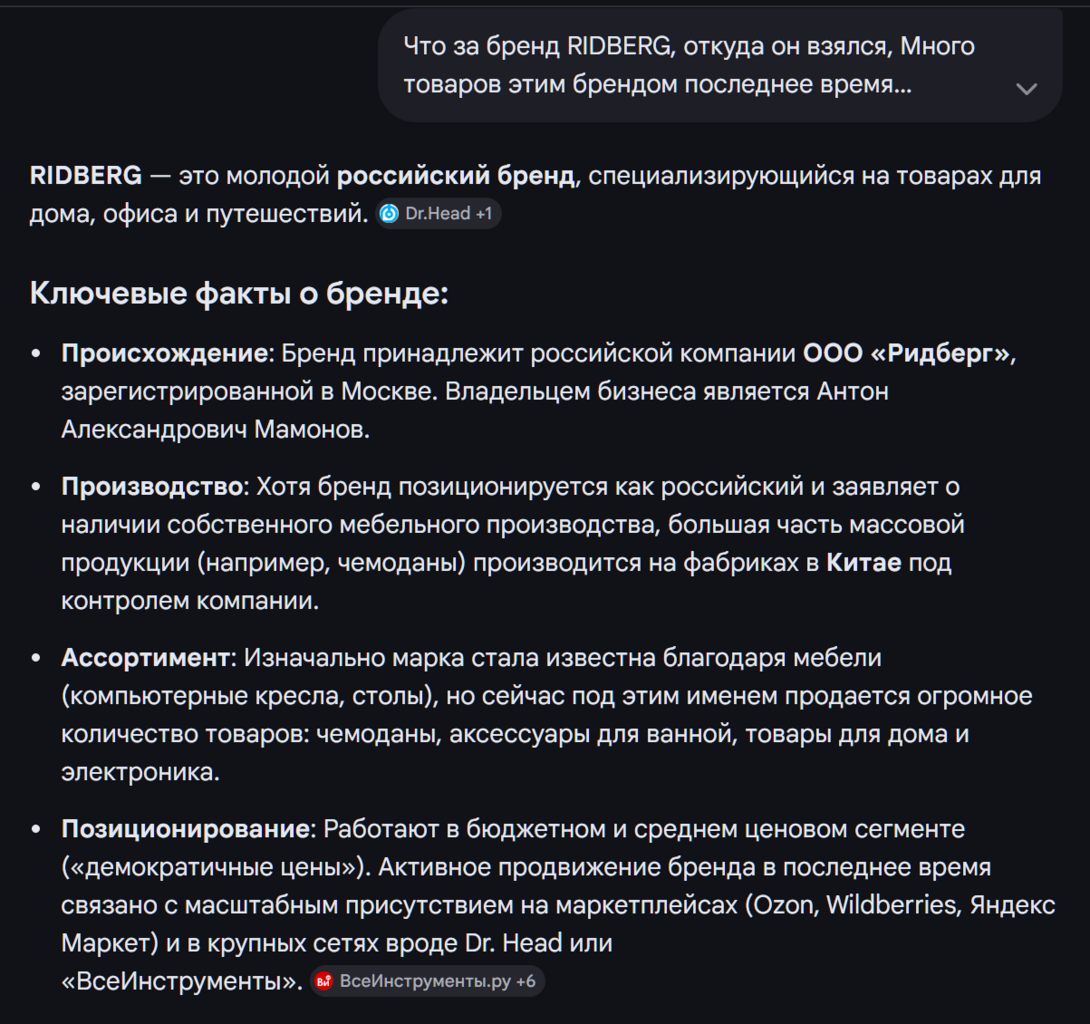1090x1024 pixels.
Task: Click the +6 sources counter
Action: click(x=526, y=981)
